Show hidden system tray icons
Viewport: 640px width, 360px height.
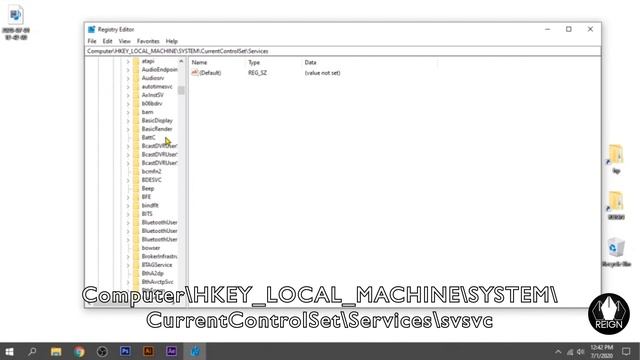point(558,351)
